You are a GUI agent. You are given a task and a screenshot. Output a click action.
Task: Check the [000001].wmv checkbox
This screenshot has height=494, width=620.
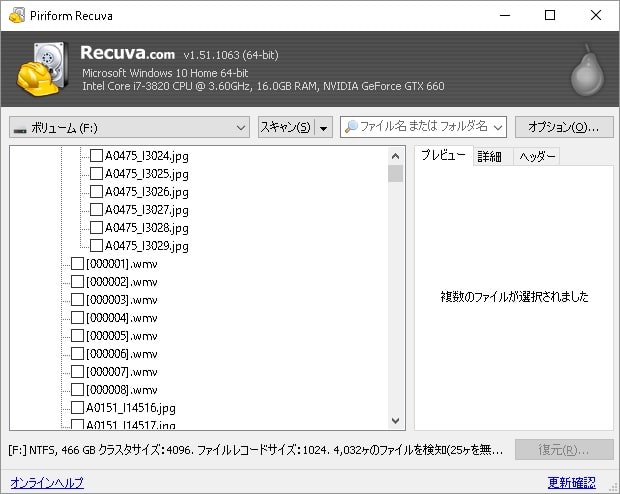[x=77, y=263]
